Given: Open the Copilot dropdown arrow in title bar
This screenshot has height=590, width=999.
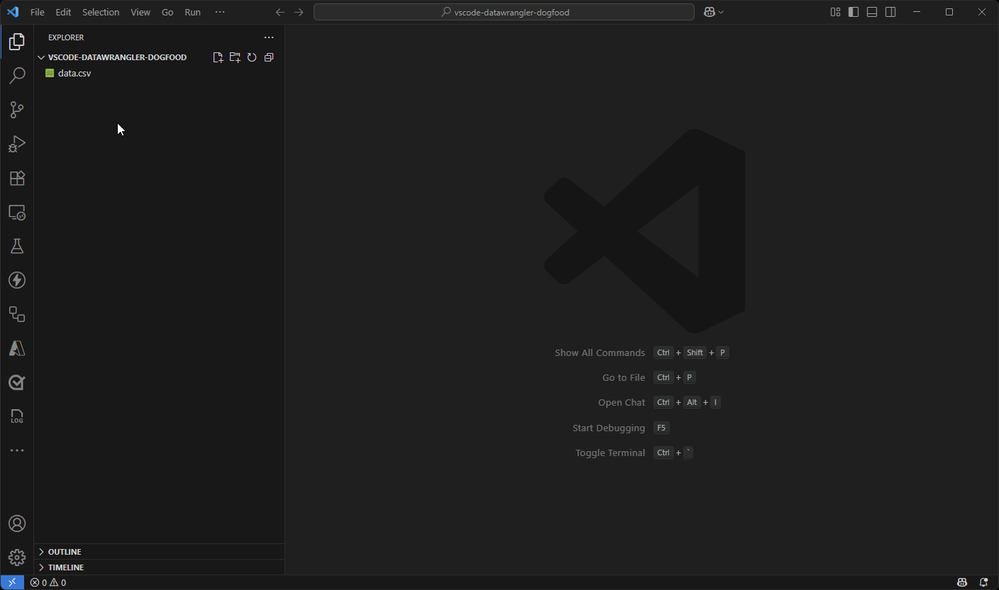Looking at the screenshot, I should click(721, 12).
